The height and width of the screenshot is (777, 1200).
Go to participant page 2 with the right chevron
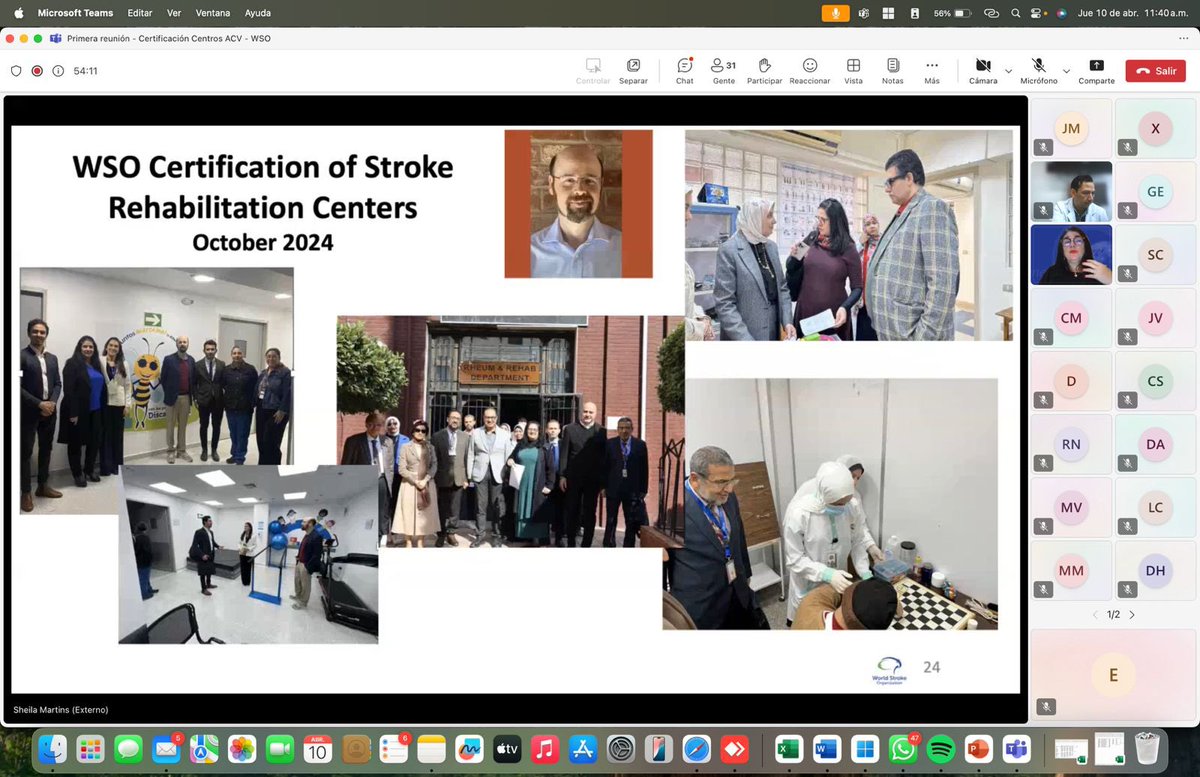tap(1132, 614)
